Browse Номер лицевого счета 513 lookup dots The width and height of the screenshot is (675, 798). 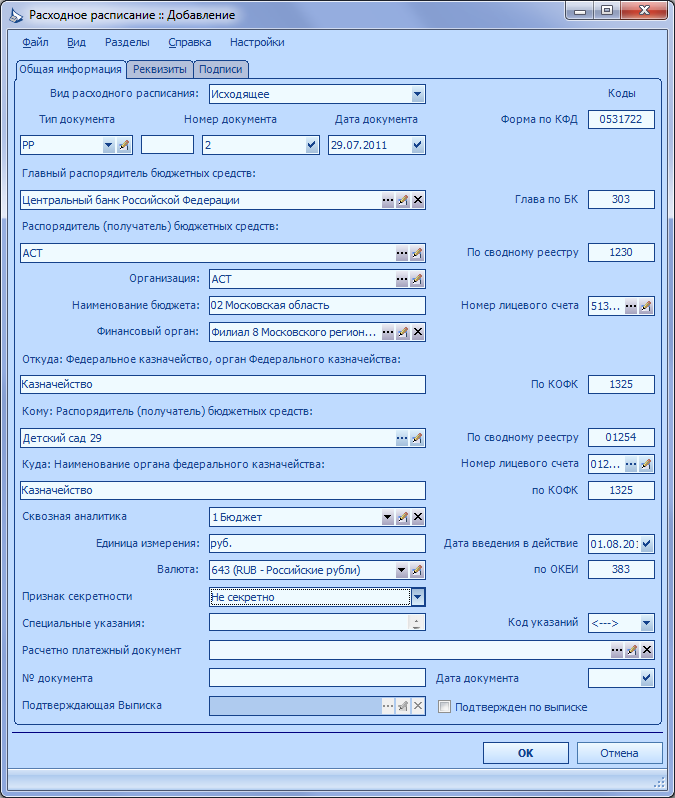[631, 306]
